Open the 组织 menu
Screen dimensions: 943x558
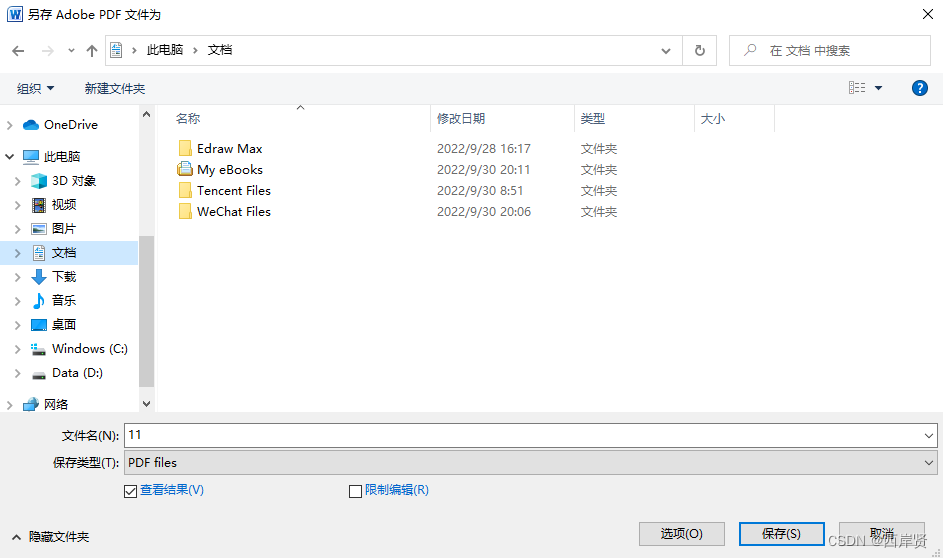point(35,88)
